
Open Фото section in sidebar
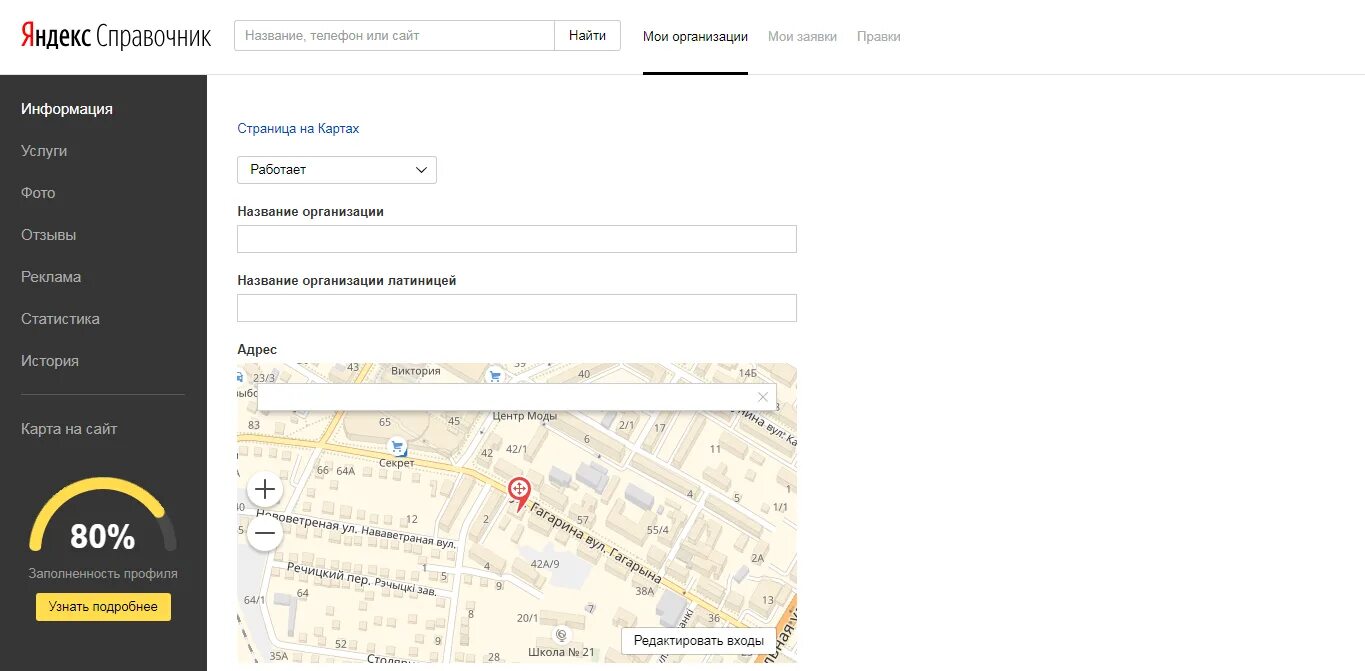[x=38, y=193]
